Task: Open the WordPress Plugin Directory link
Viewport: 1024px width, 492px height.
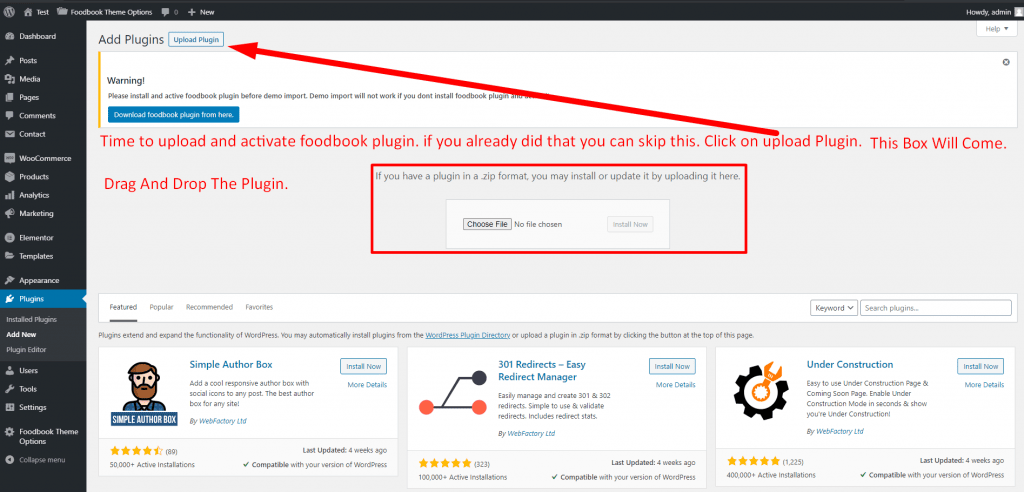Action: 468,335
